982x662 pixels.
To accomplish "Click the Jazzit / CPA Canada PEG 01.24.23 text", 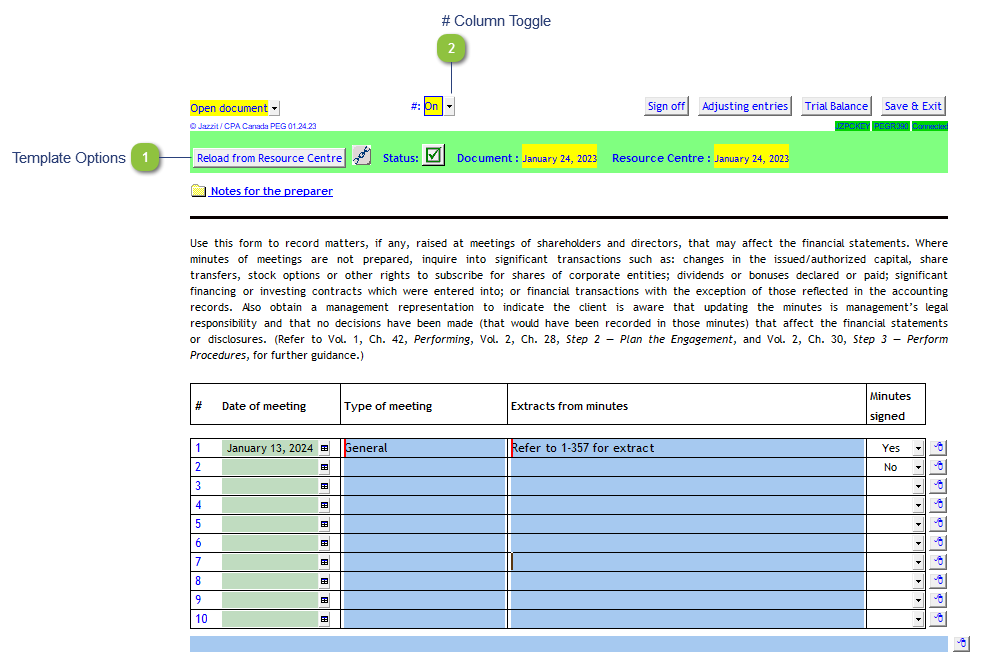I will [x=253, y=127].
